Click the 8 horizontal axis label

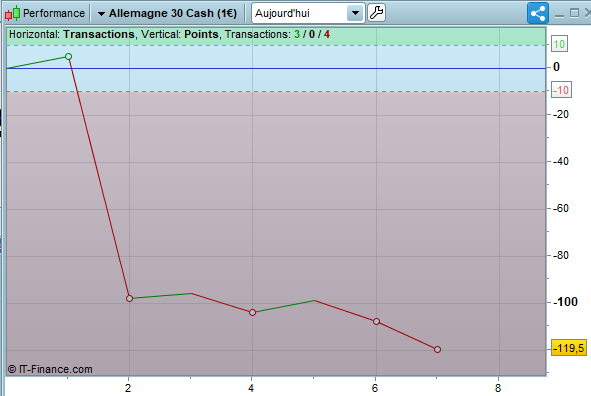coord(498,388)
